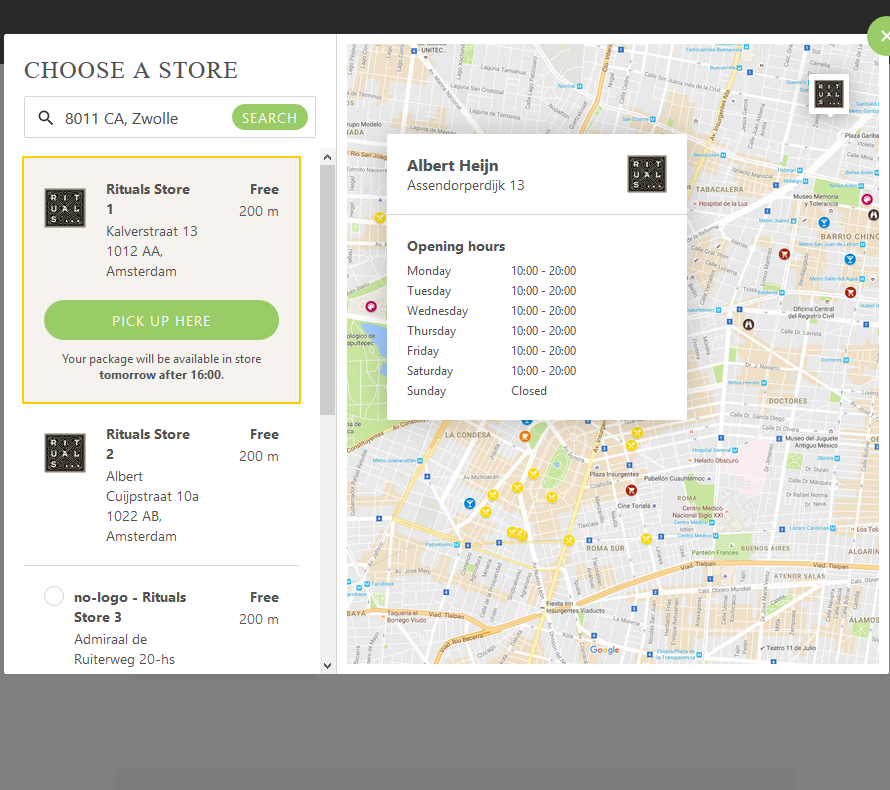Click the Rituals logo in Albert Heijn popup
890x790 pixels.
[x=646, y=174]
